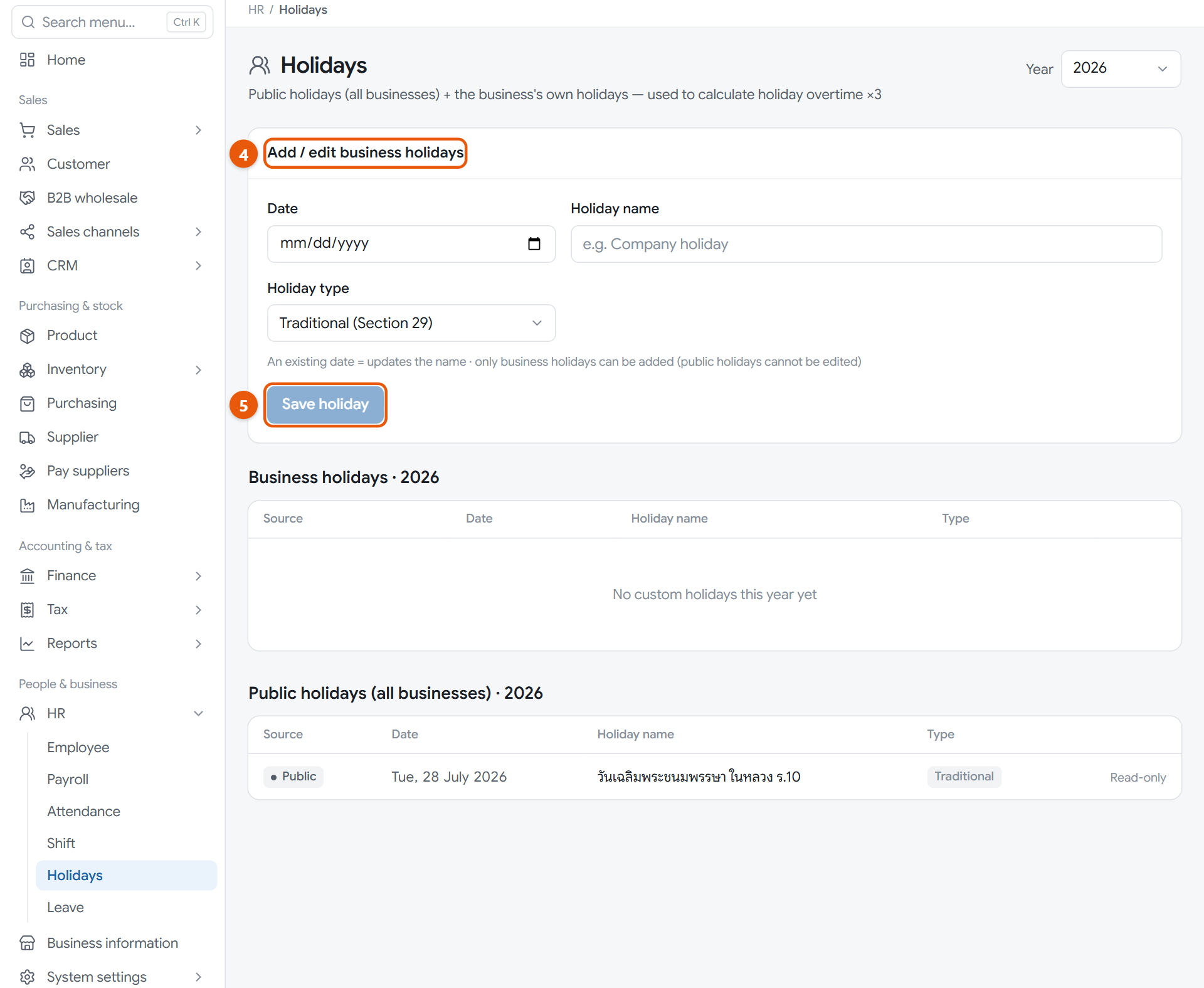Open the Shift submenu item
Image resolution: width=1204 pixels, height=988 pixels.
[x=126, y=843]
